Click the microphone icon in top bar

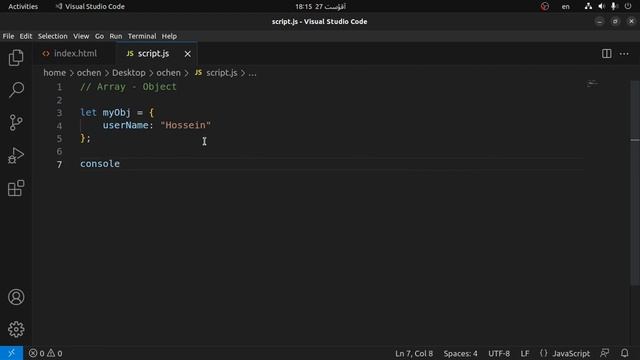pos(613,6)
